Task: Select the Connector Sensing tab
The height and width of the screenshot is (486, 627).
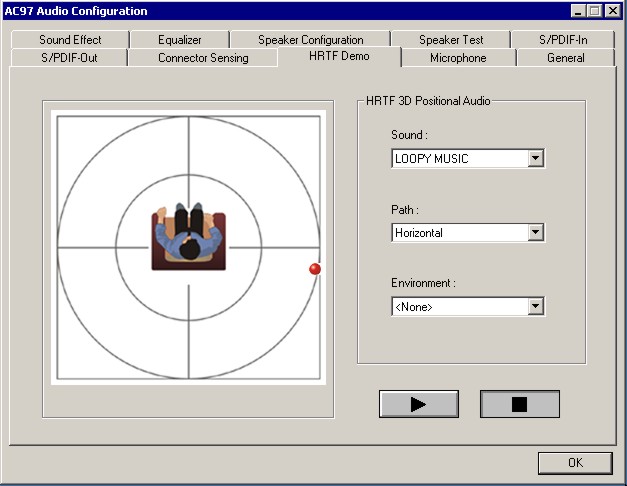Action: 203,58
